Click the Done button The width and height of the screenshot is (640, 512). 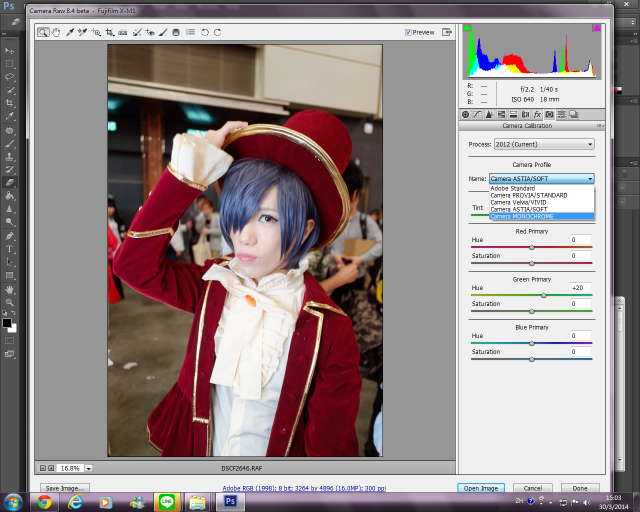pyautogui.click(x=580, y=488)
